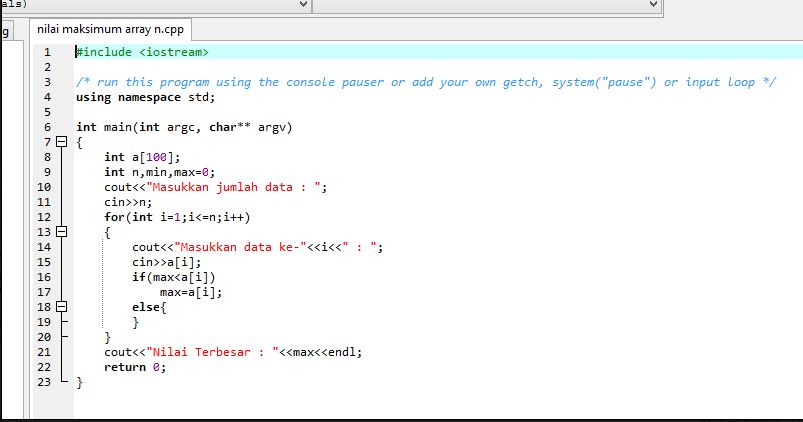Viewport: 803px width, 422px height.
Task: Click line number 12 in the gutter
Action: pyautogui.click(x=44, y=217)
